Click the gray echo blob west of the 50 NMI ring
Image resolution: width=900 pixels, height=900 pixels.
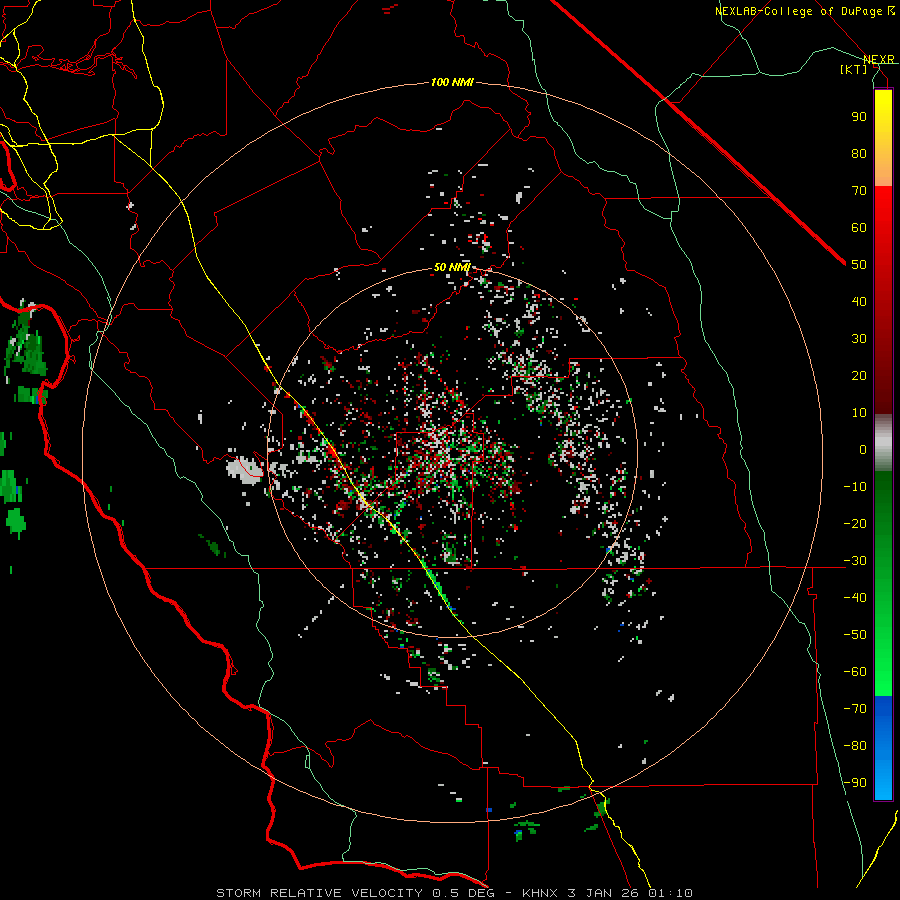click(244, 469)
